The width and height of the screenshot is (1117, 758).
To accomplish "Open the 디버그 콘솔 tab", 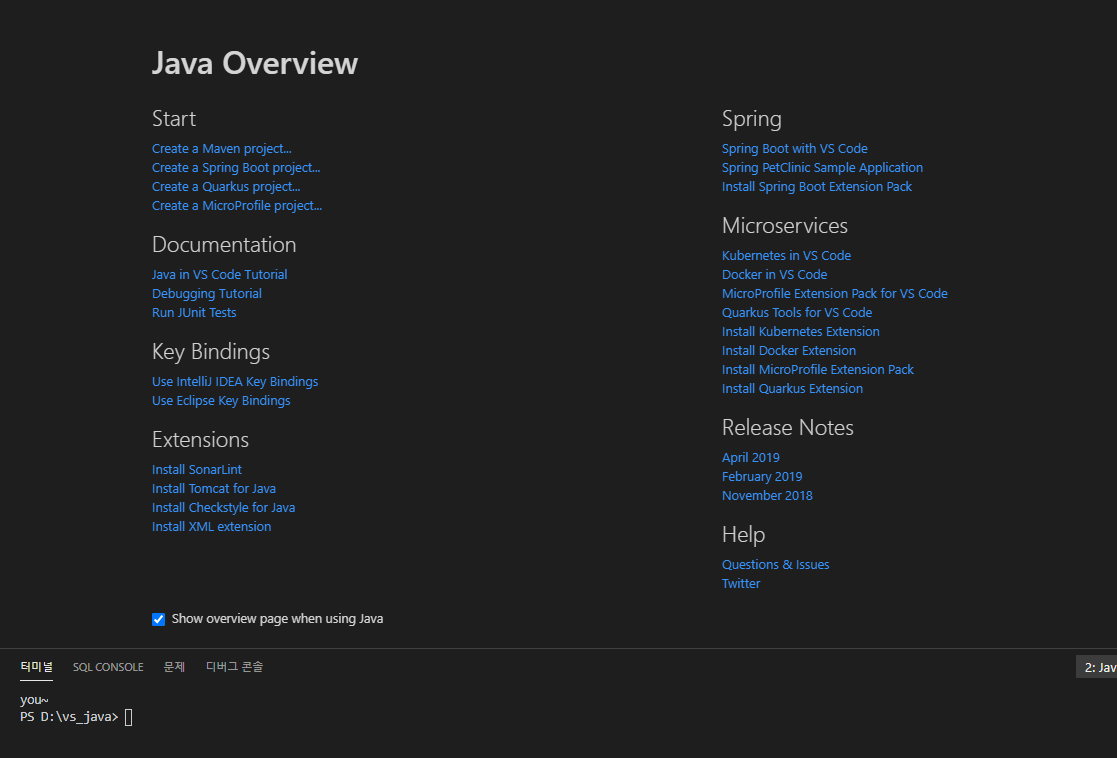I will tap(234, 667).
